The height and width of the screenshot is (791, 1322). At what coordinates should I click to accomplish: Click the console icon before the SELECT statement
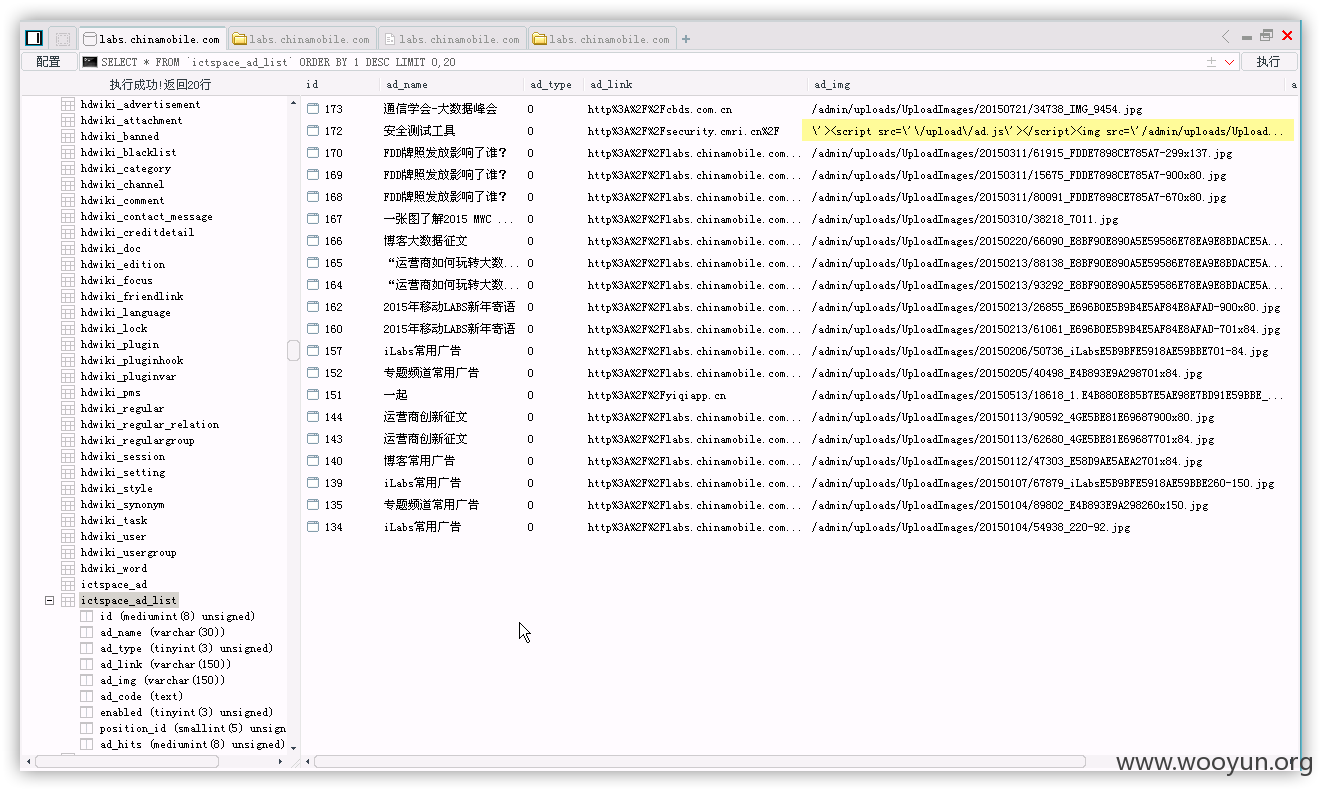click(x=90, y=62)
